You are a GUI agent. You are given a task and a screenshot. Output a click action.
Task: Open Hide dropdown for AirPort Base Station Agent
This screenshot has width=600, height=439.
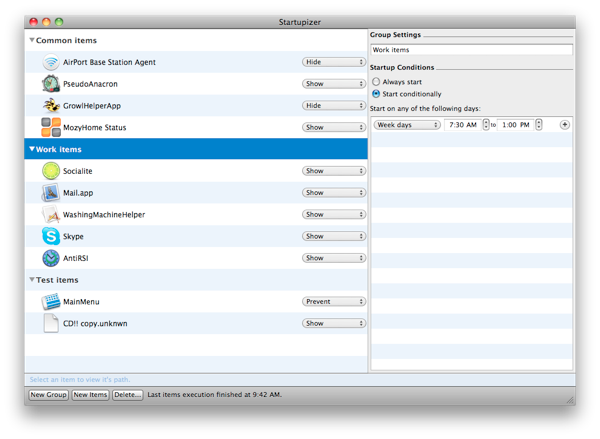pos(334,62)
